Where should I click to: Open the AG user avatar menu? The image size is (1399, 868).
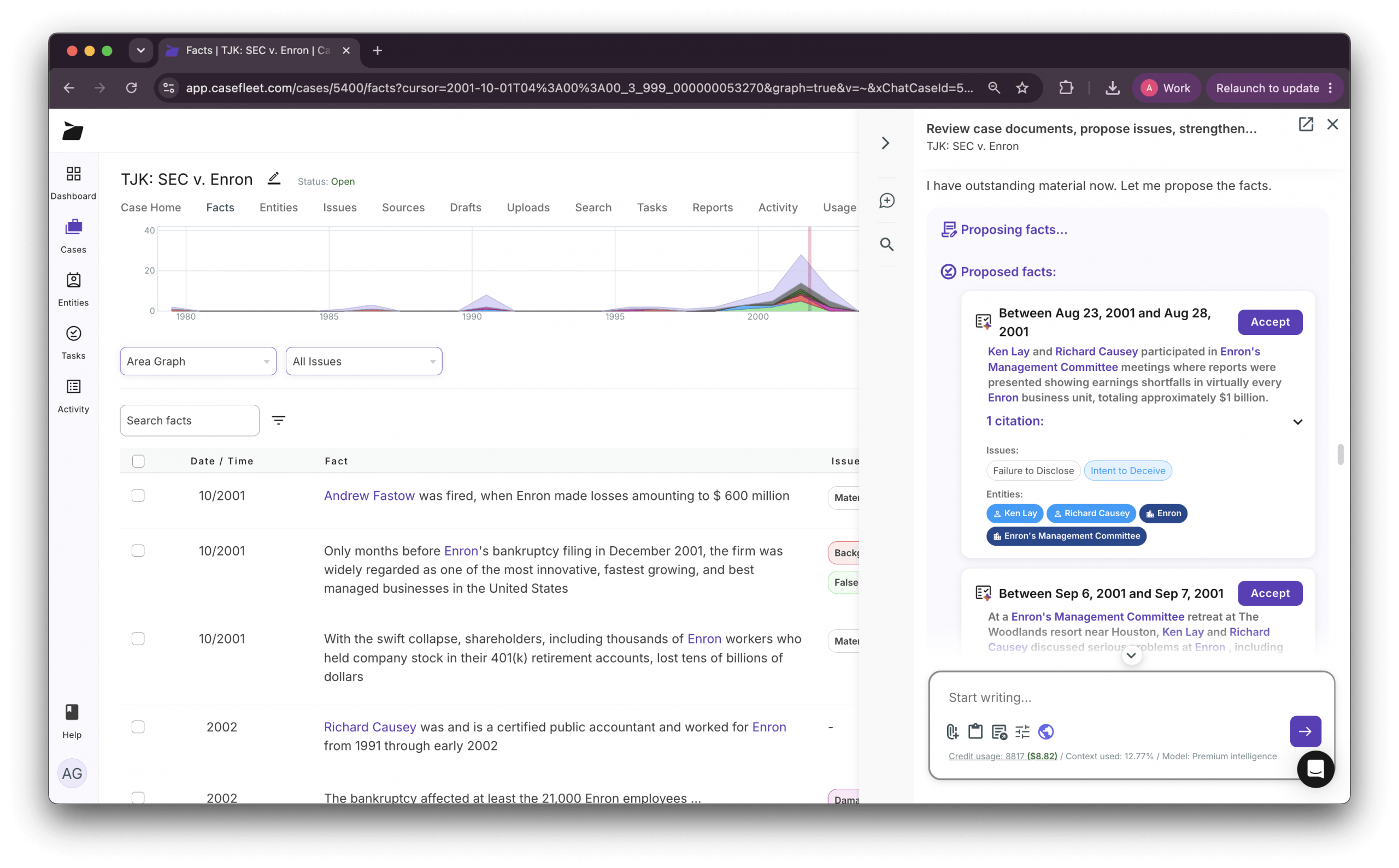click(x=72, y=773)
